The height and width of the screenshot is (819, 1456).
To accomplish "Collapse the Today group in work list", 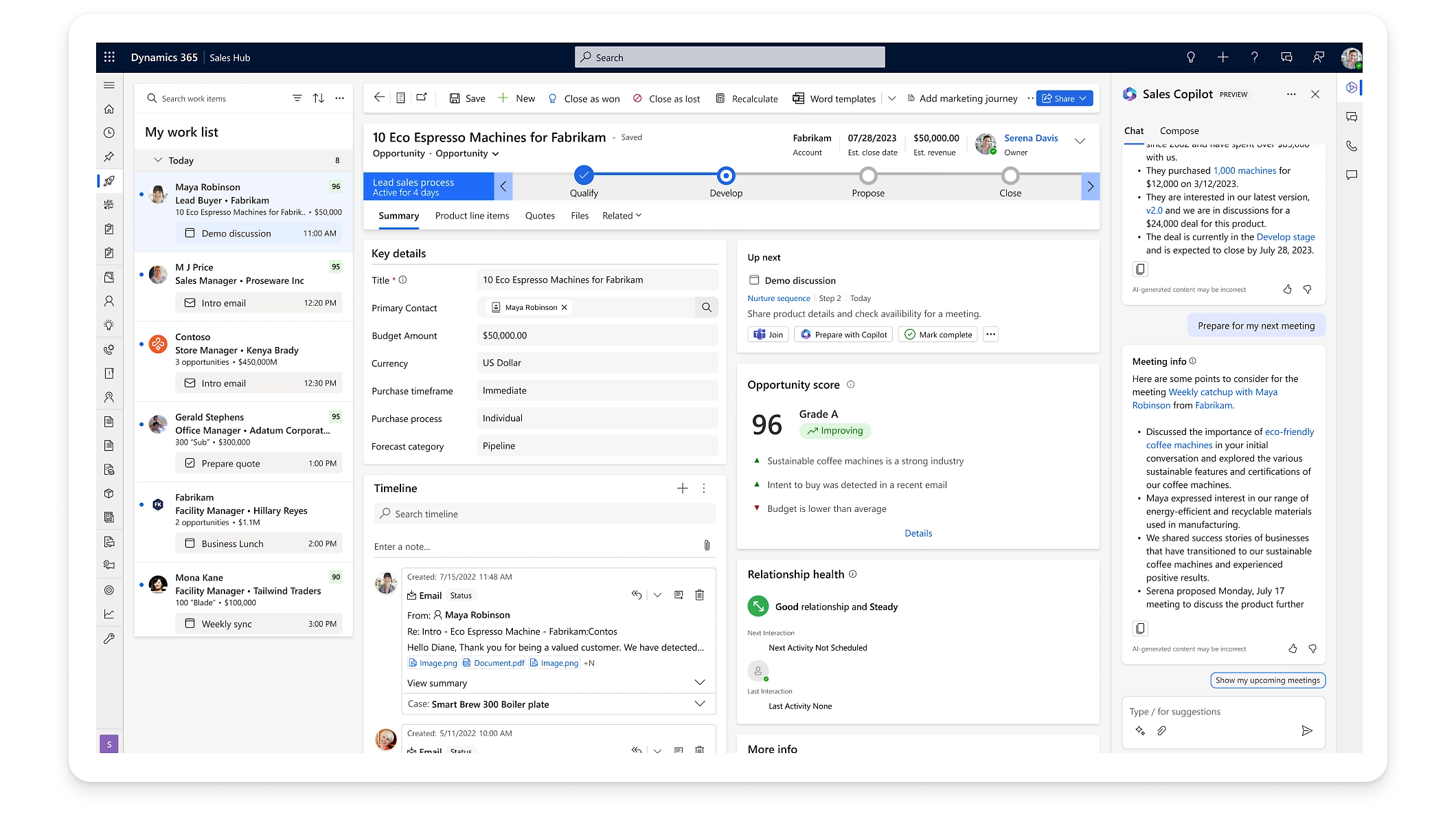I will (x=158, y=160).
